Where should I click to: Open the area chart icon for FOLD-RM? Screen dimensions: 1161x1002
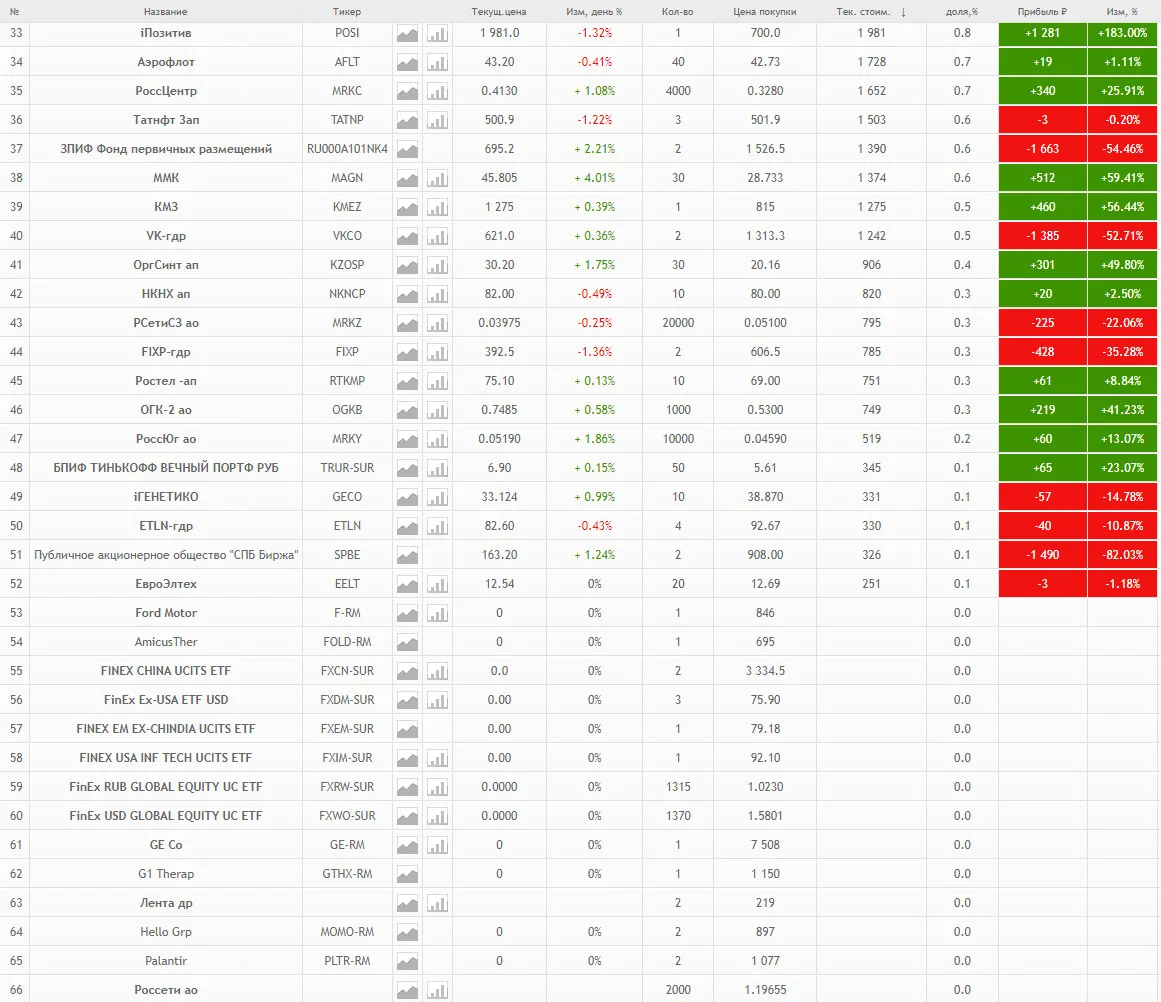click(x=407, y=642)
